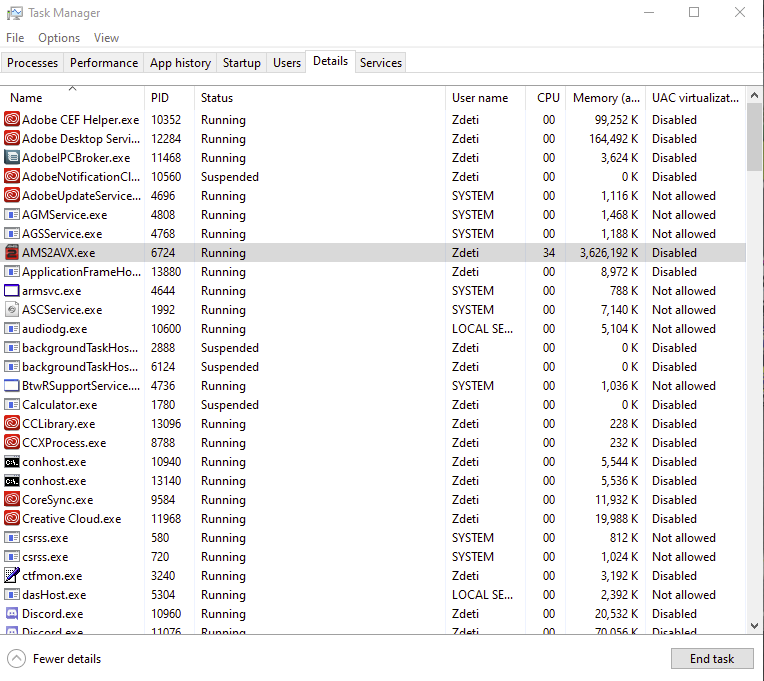Click the CCLibrary.exe icon

[12, 423]
